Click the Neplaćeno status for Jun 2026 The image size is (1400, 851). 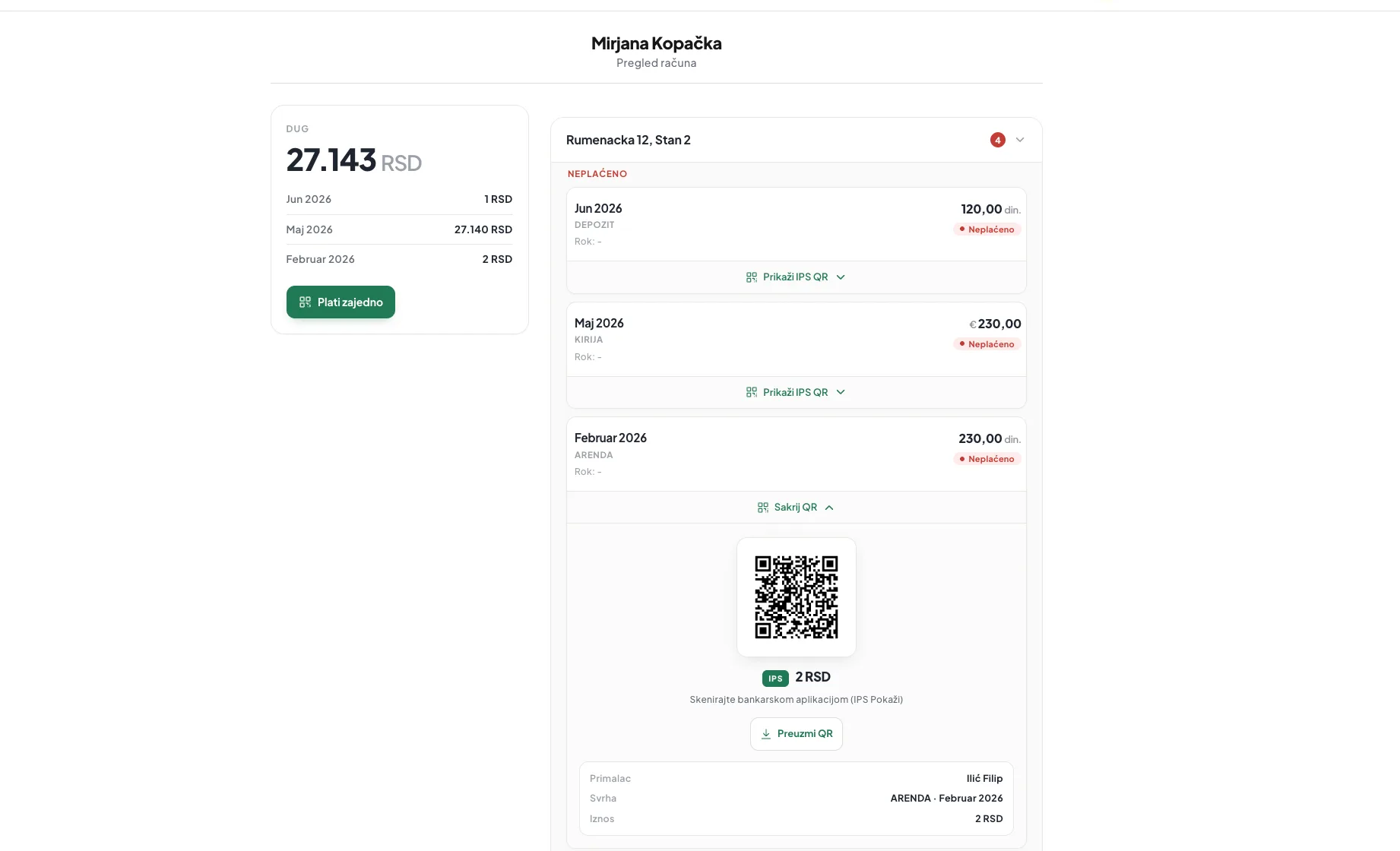coord(987,229)
